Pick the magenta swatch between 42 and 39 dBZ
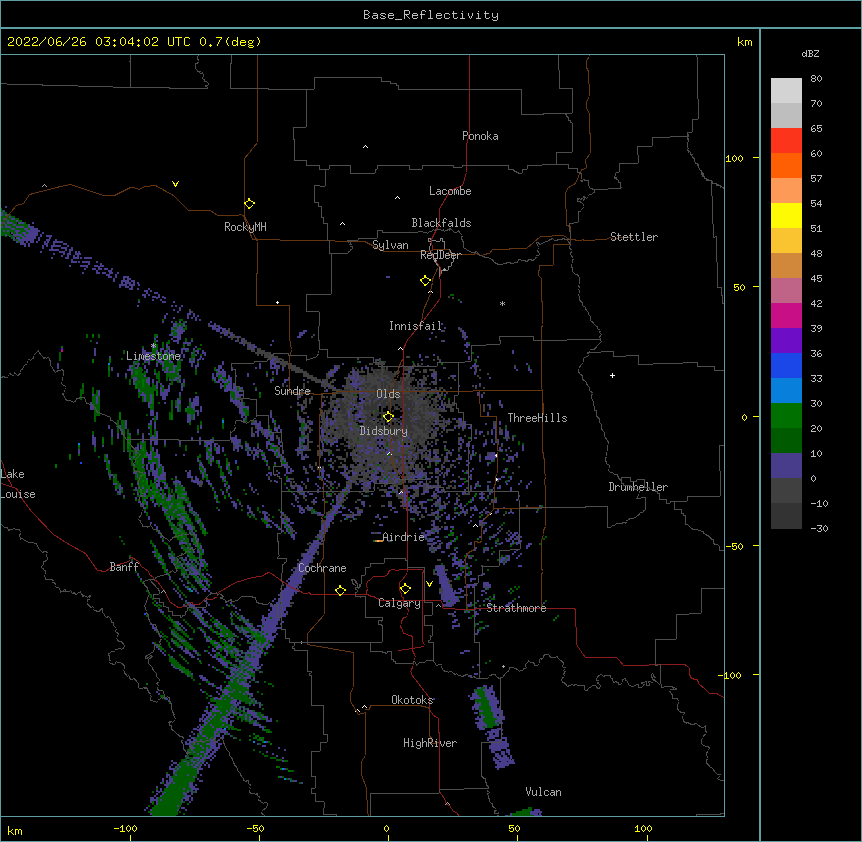The image size is (862, 842). click(786, 315)
